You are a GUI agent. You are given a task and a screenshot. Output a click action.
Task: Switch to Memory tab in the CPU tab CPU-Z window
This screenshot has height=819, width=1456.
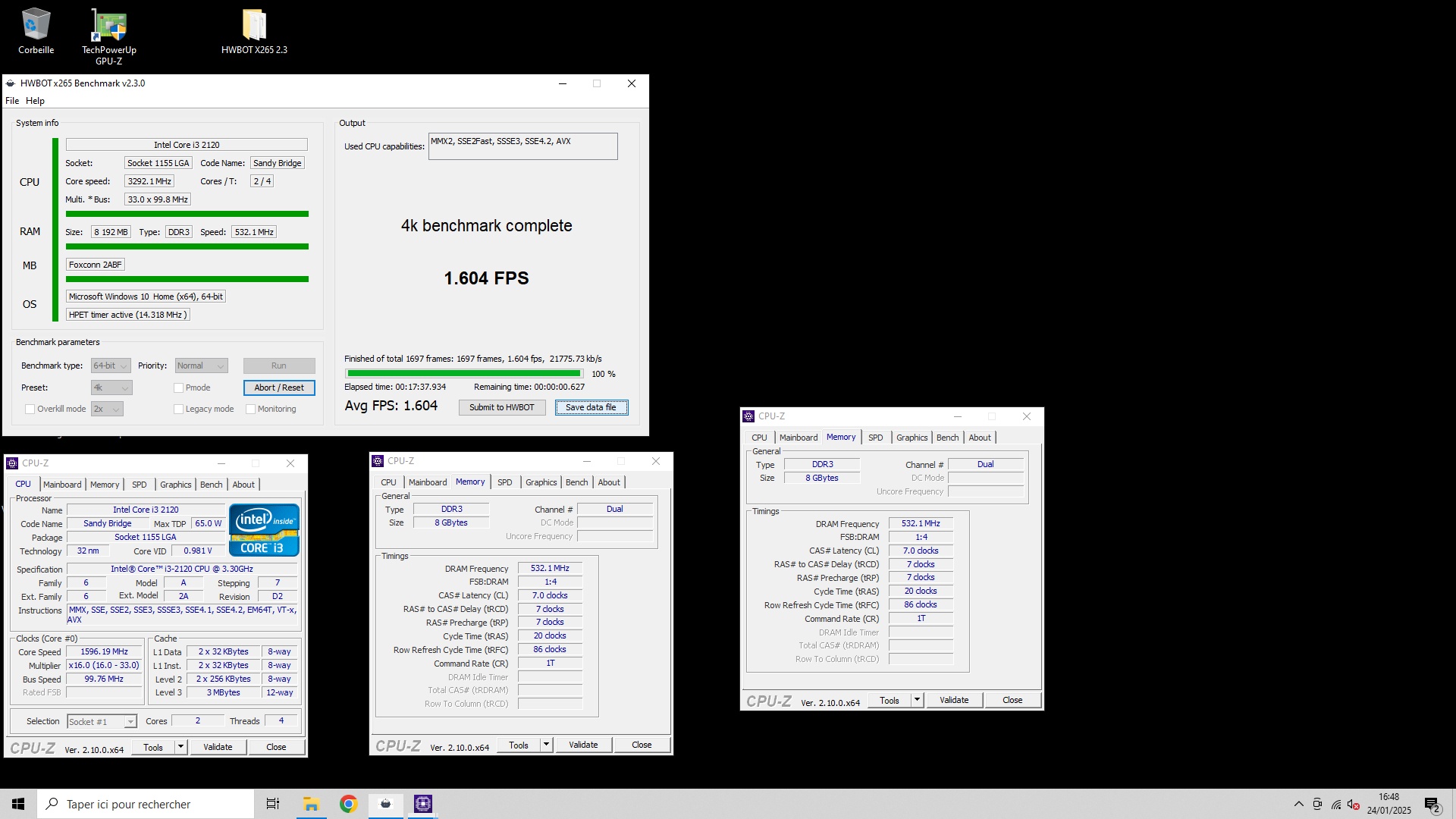coord(105,485)
